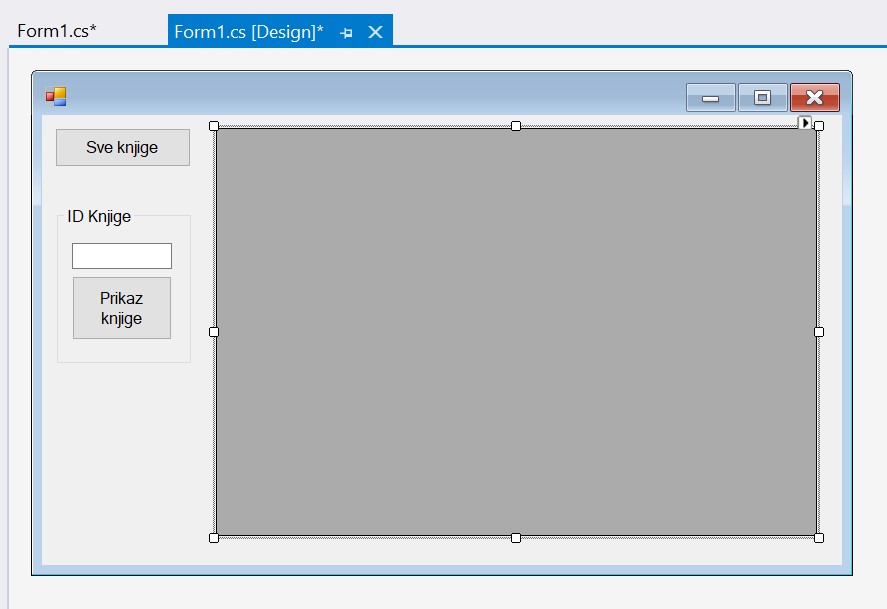This screenshot has width=887, height=609.
Task: Click the grid's top-left resize handle
Action: [214, 126]
